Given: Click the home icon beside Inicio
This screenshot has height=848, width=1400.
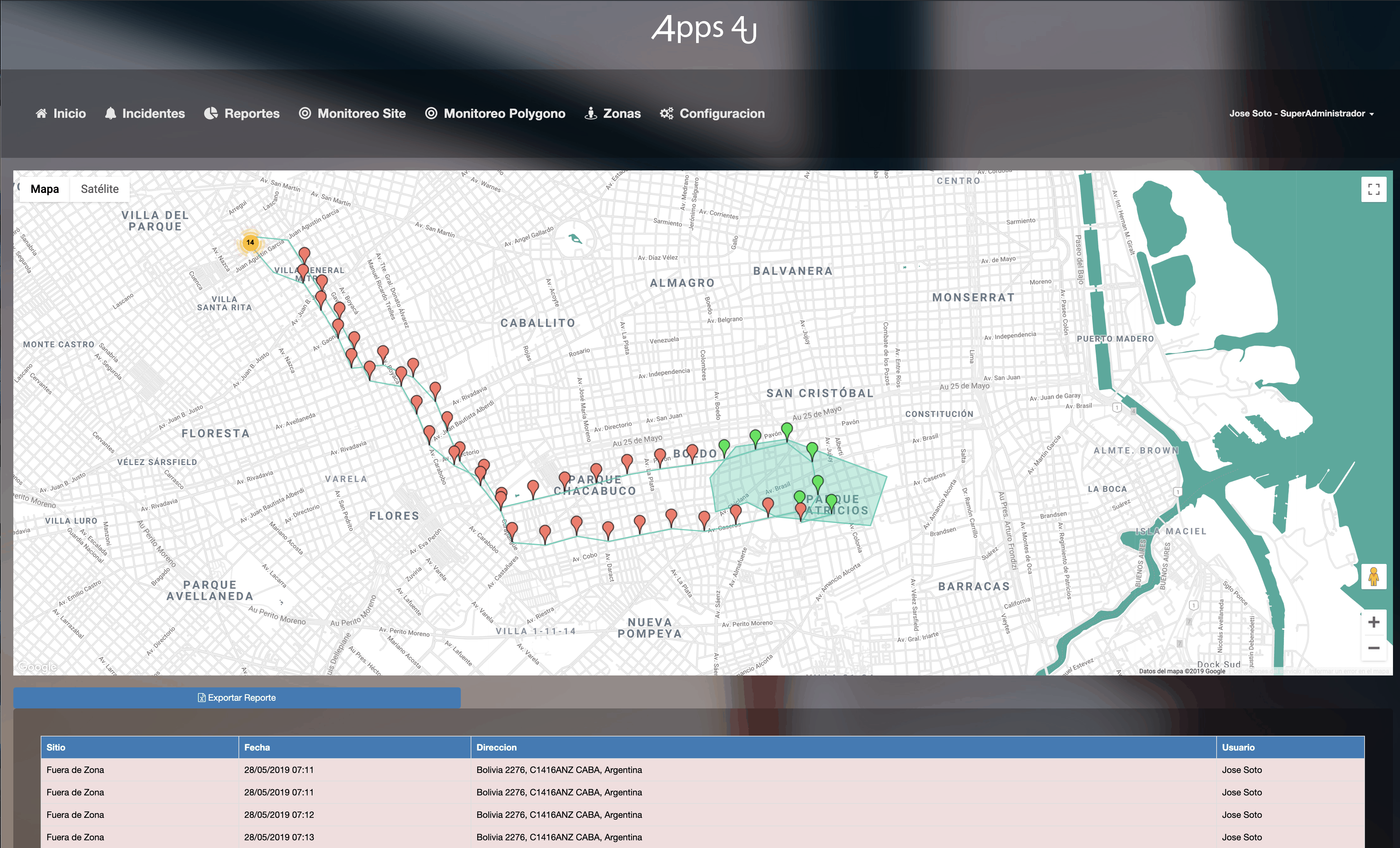Looking at the screenshot, I should pyautogui.click(x=41, y=113).
